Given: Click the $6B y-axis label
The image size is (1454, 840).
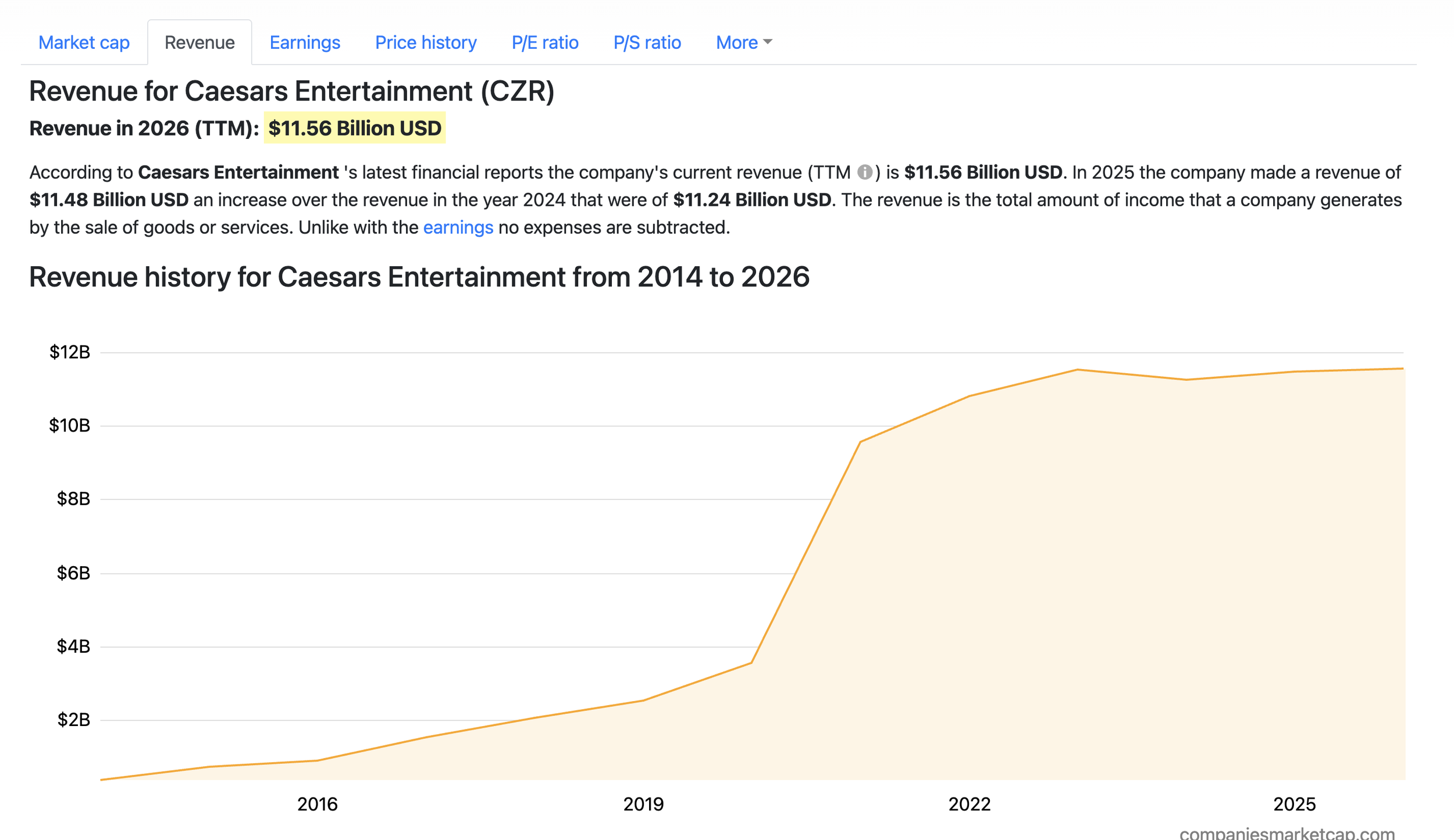Looking at the screenshot, I should (73, 573).
